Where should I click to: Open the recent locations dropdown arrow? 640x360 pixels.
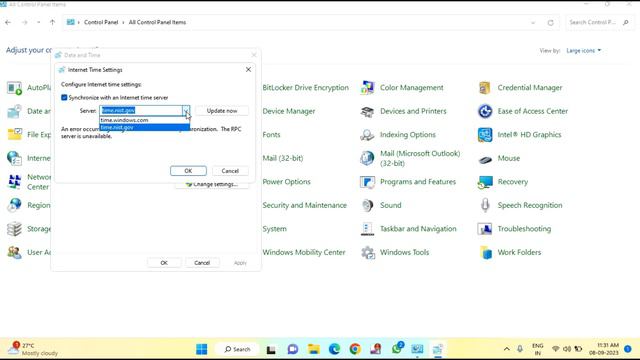38,23
